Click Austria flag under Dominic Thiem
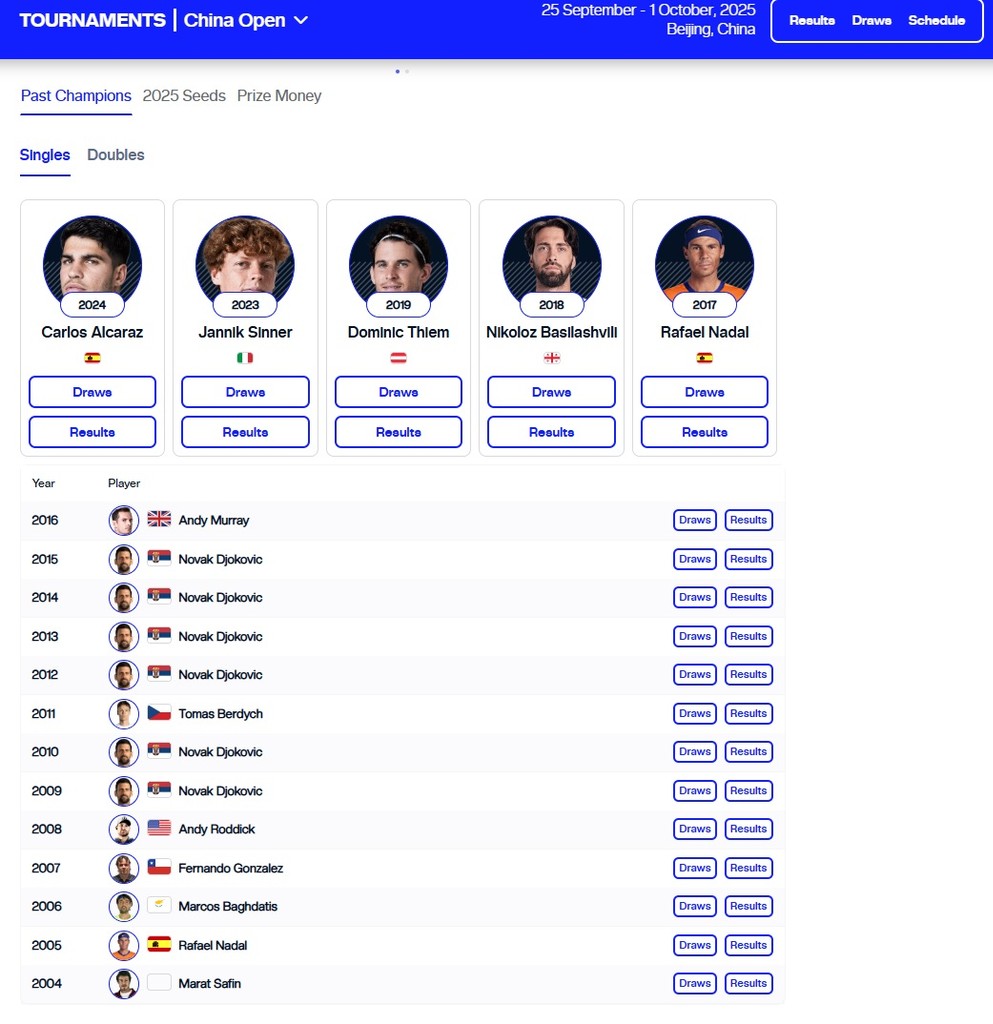The image size is (993, 1024). 398,358
